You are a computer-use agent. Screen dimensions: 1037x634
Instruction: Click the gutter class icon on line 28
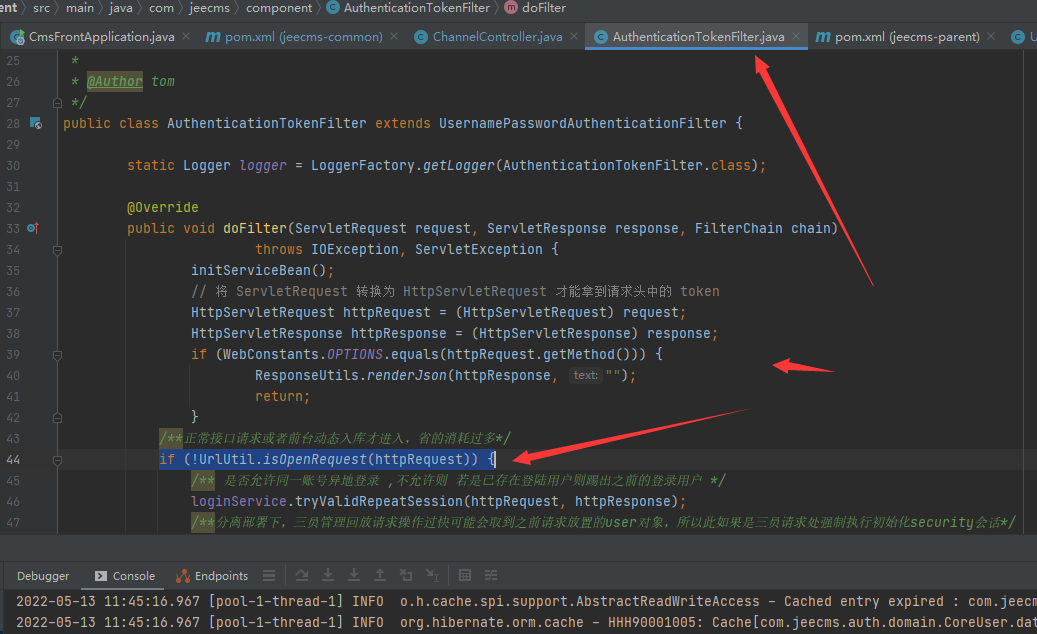coord(36,123)
